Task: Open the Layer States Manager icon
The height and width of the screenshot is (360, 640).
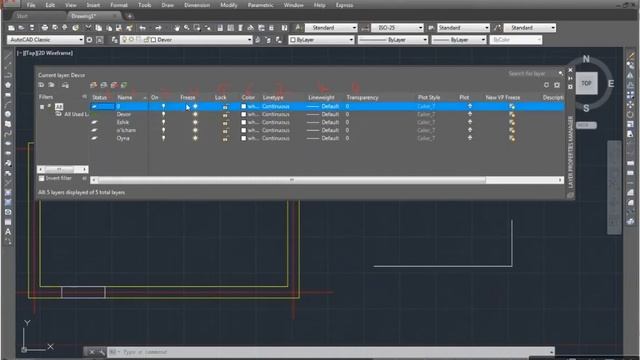Action: (x=65, y=85)
